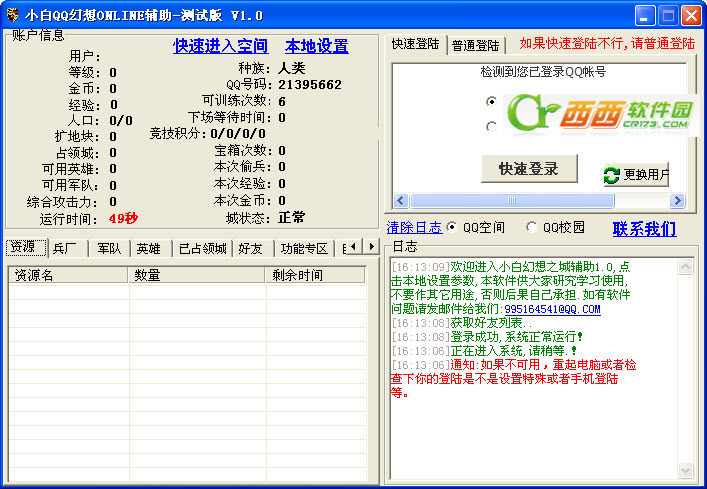
Task: Choose the QQ校园 radio option
Action: (532, 227)
